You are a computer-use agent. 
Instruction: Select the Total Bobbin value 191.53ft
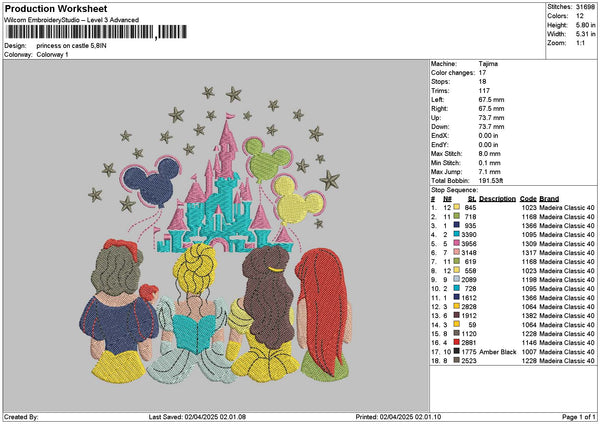click(491, 181)
